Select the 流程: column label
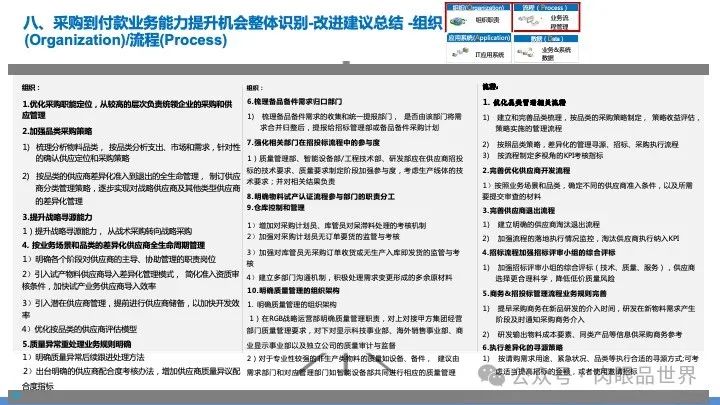The height and width of the screenshot is (405, 720). point(490,86)
